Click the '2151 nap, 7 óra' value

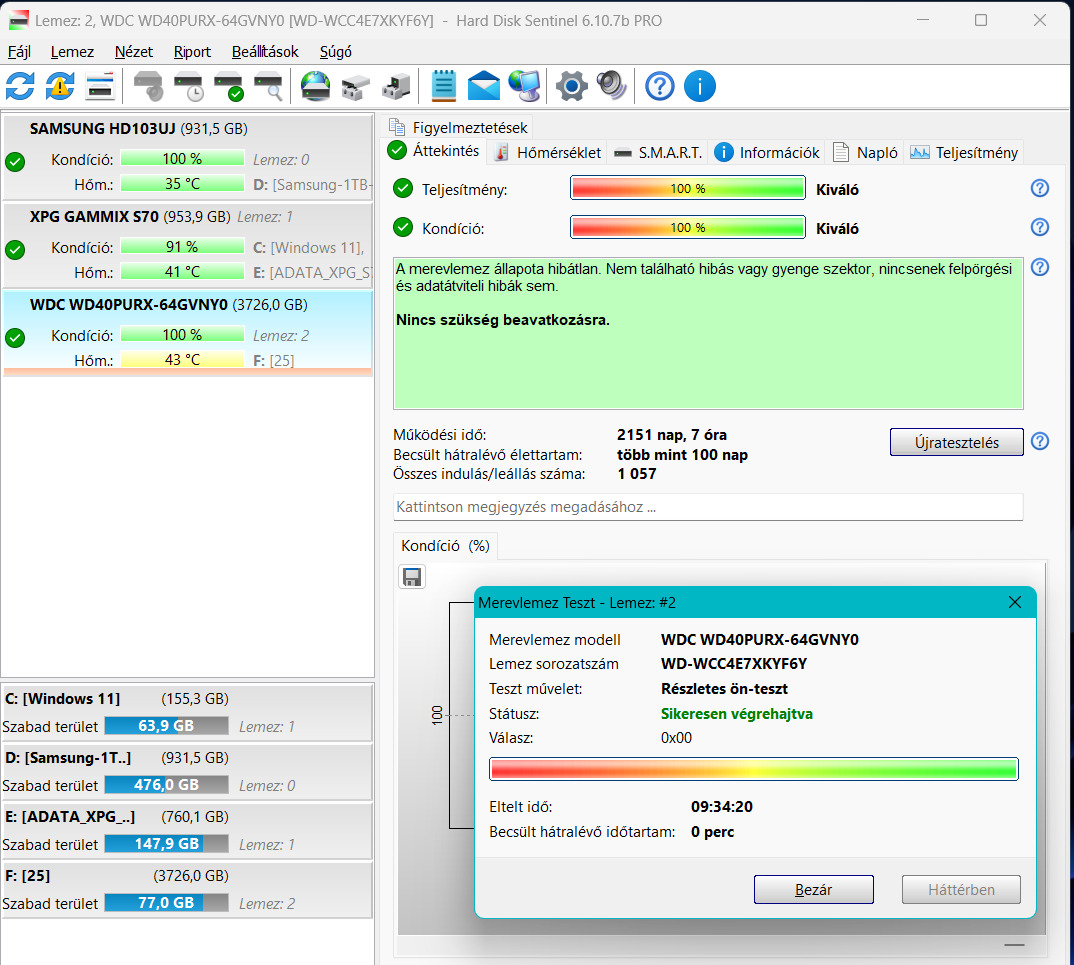pyautogui.click(x=672, y=435)
